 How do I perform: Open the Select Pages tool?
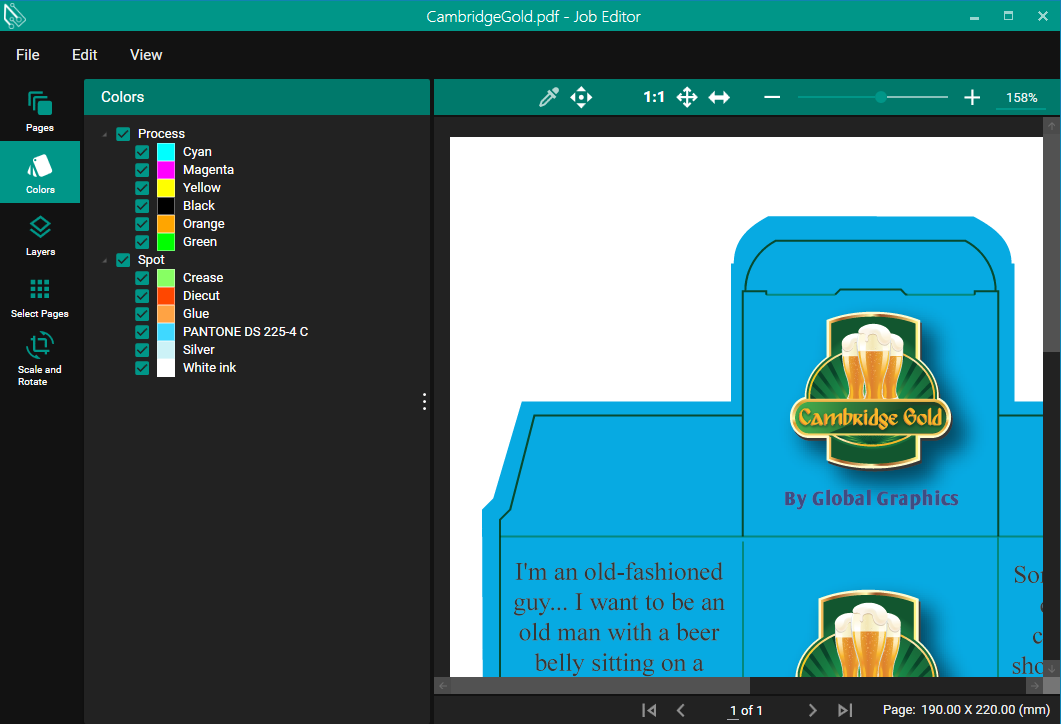click(40, 298)
